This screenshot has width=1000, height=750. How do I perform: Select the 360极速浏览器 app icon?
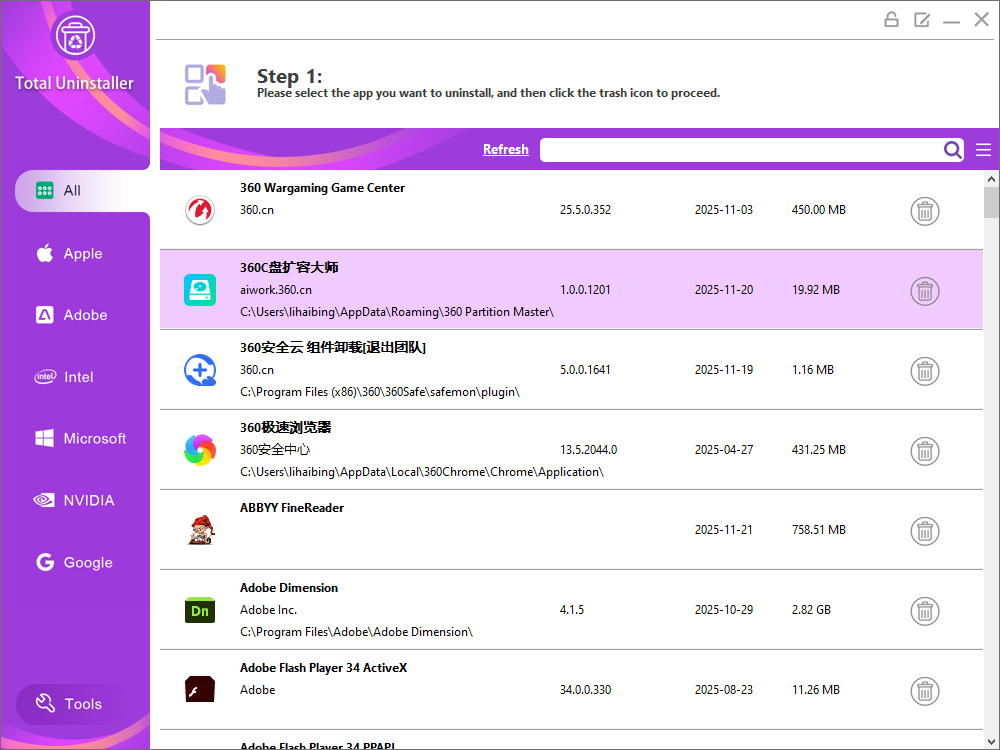(x=200, y=450)
